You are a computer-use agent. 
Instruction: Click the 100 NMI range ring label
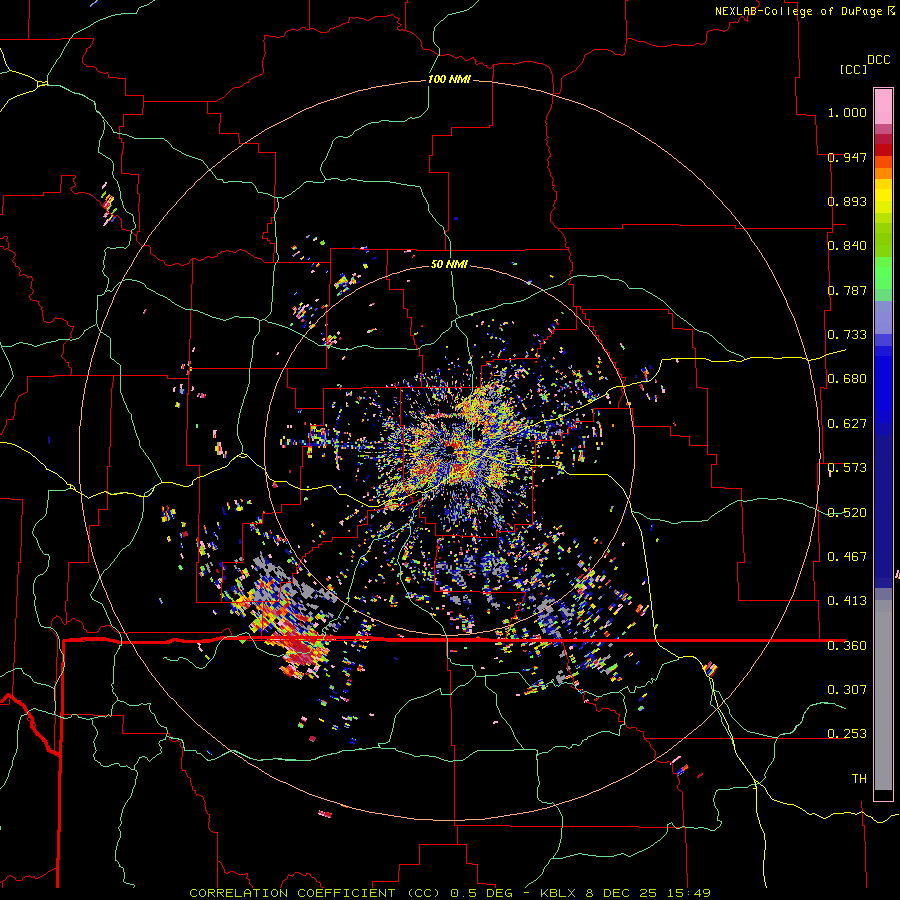coord(449,79)
